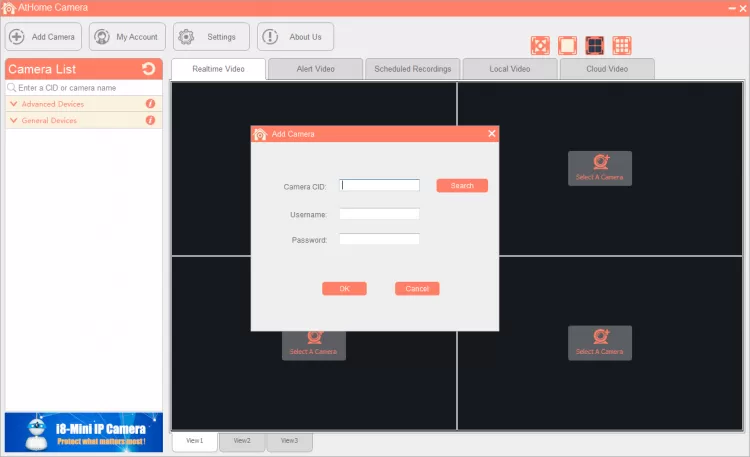The height and width of the screenshot is (457, 750).
Task: Open My Account from the toolbar
Action: click(127, 37)
